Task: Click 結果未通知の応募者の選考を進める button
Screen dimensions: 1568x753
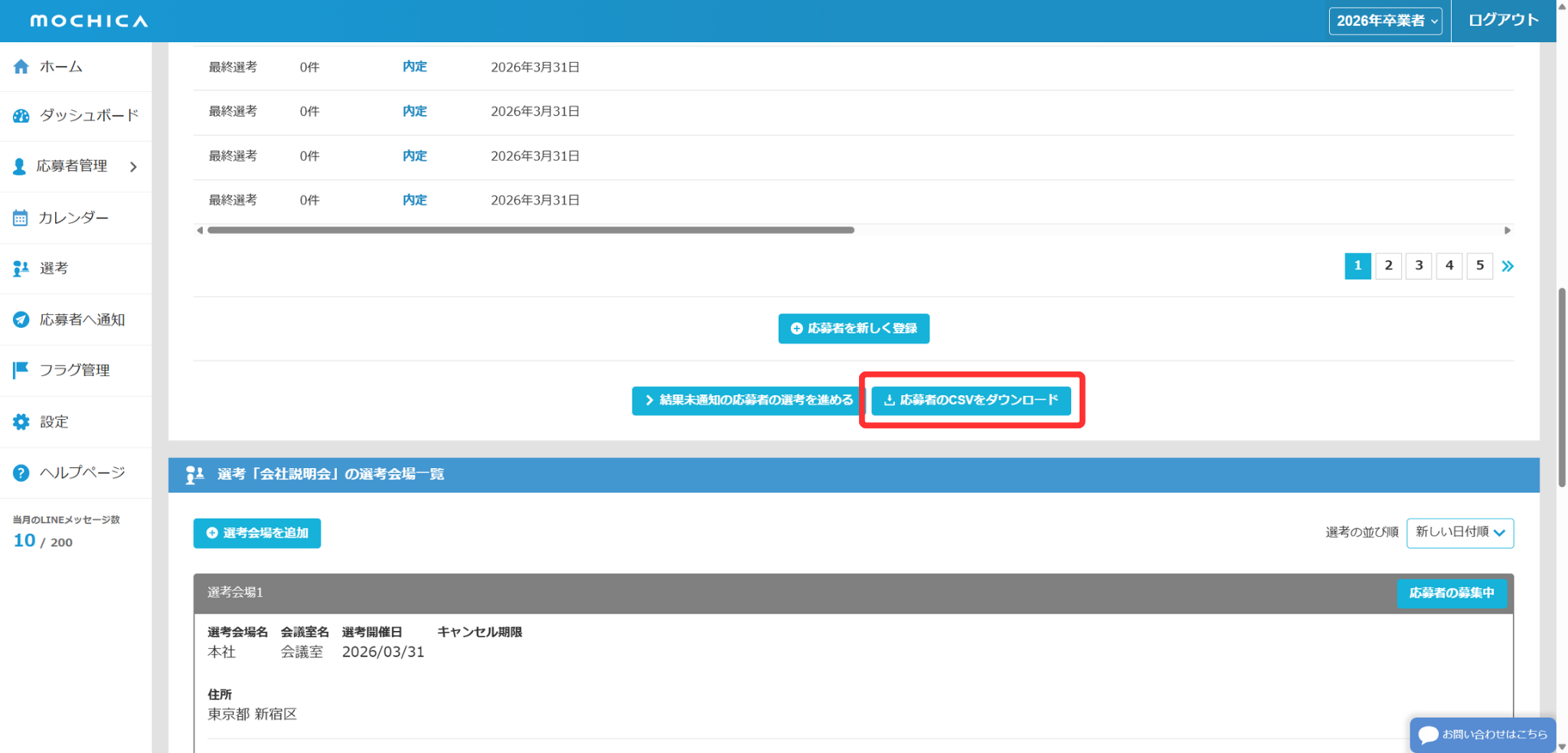Action: tap(748, 400)
